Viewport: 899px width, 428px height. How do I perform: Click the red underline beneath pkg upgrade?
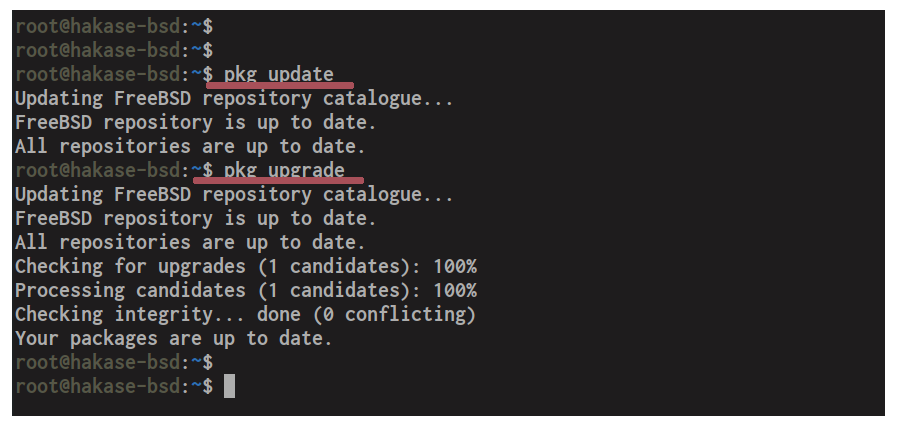278,181
